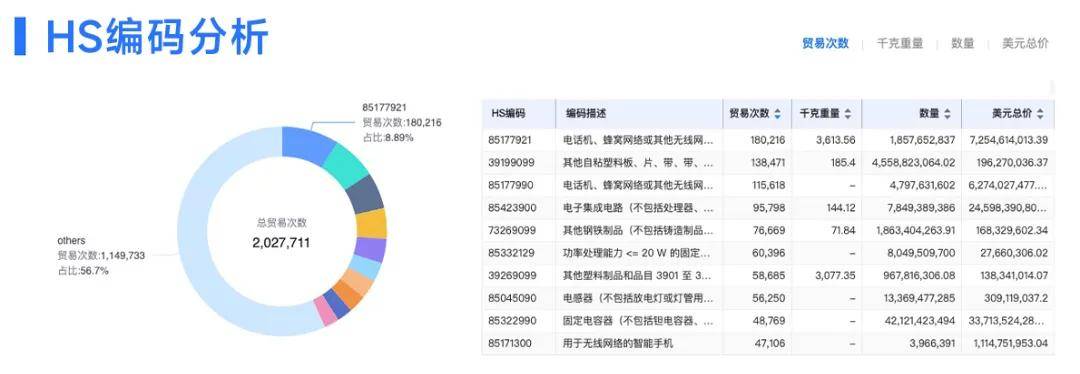Click the others chart callout label
The image size is (1080, 374).
(101, 256)
